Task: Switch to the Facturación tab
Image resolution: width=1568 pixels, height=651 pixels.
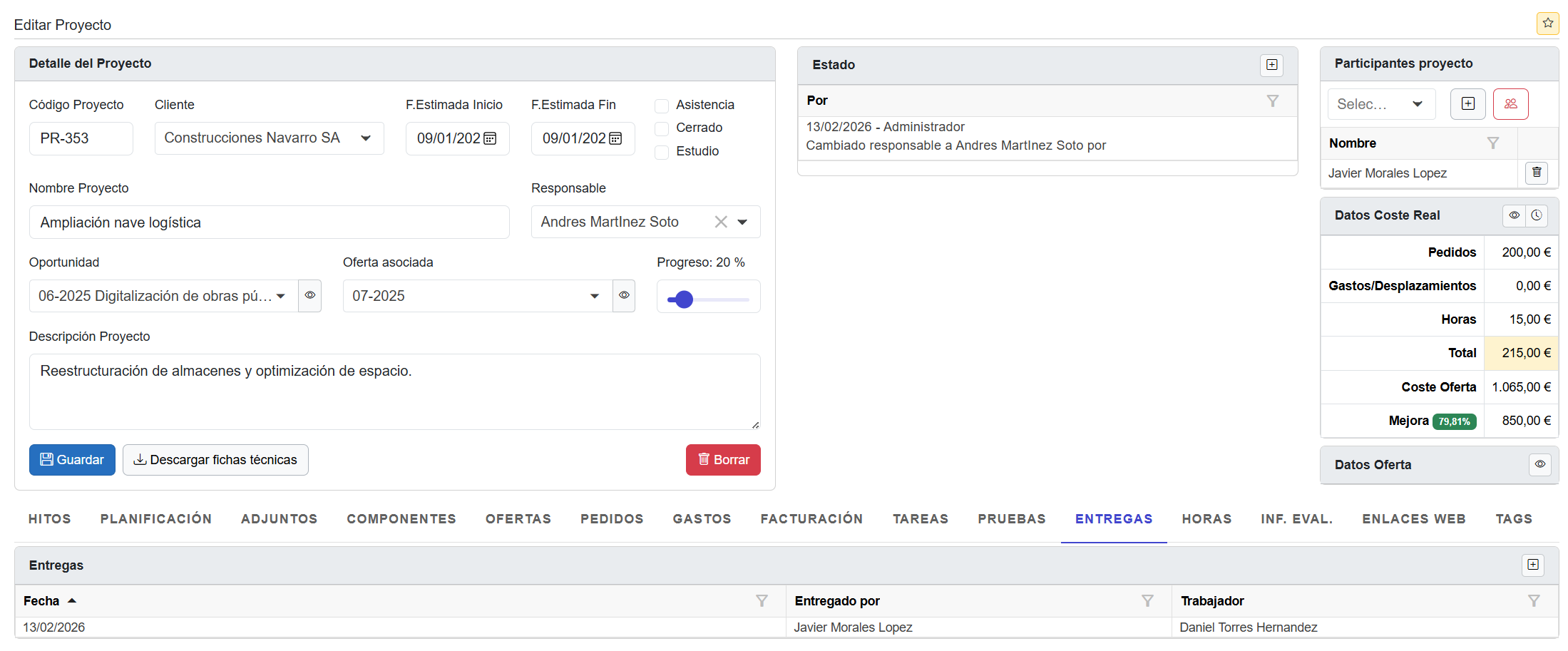Action: pos(811,519)
